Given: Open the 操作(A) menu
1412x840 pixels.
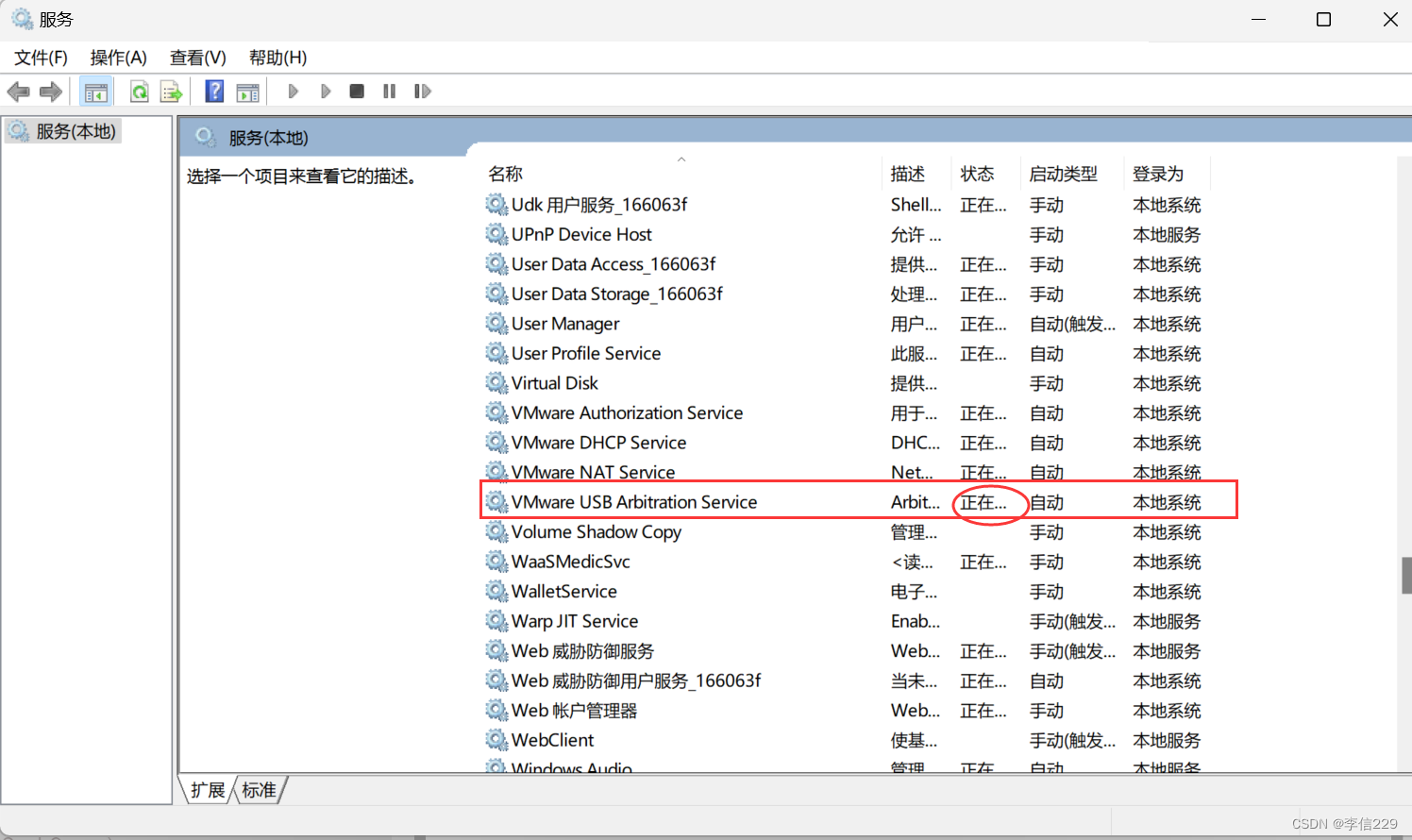Looking at the screenshot, I should (119, 58).
